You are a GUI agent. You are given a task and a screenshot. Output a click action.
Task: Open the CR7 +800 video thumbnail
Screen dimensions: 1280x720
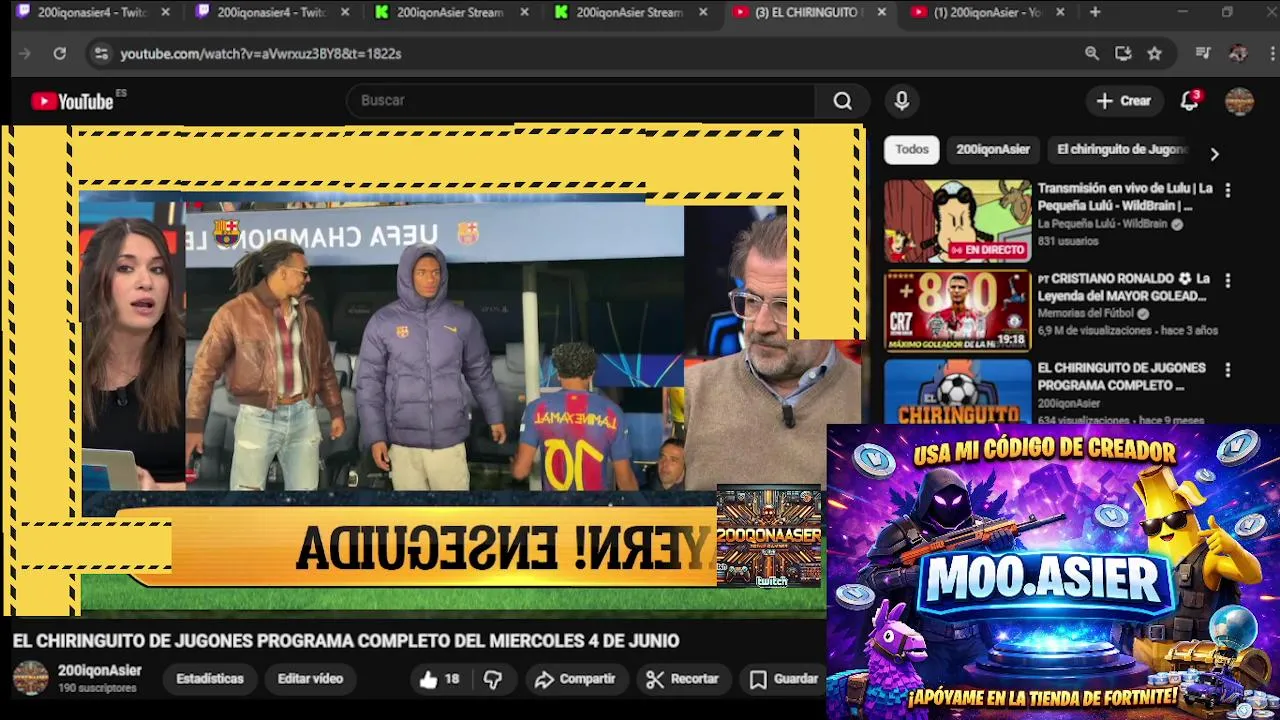click(x=957, y=311)
